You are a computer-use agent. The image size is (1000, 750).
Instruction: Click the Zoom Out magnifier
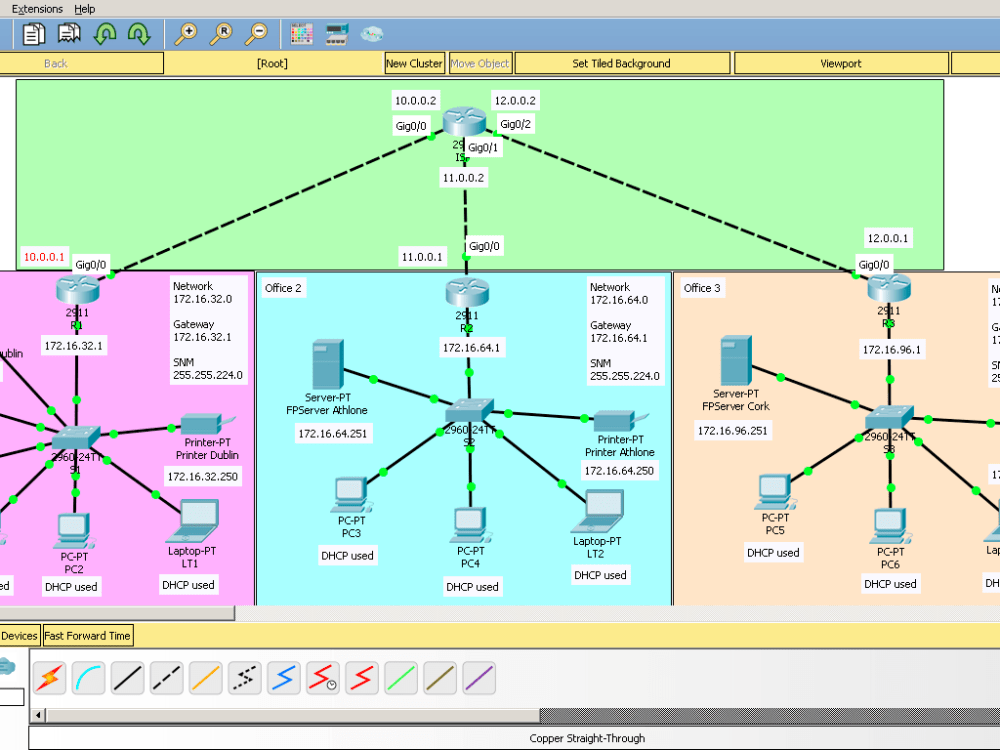[x=258, y=33]
